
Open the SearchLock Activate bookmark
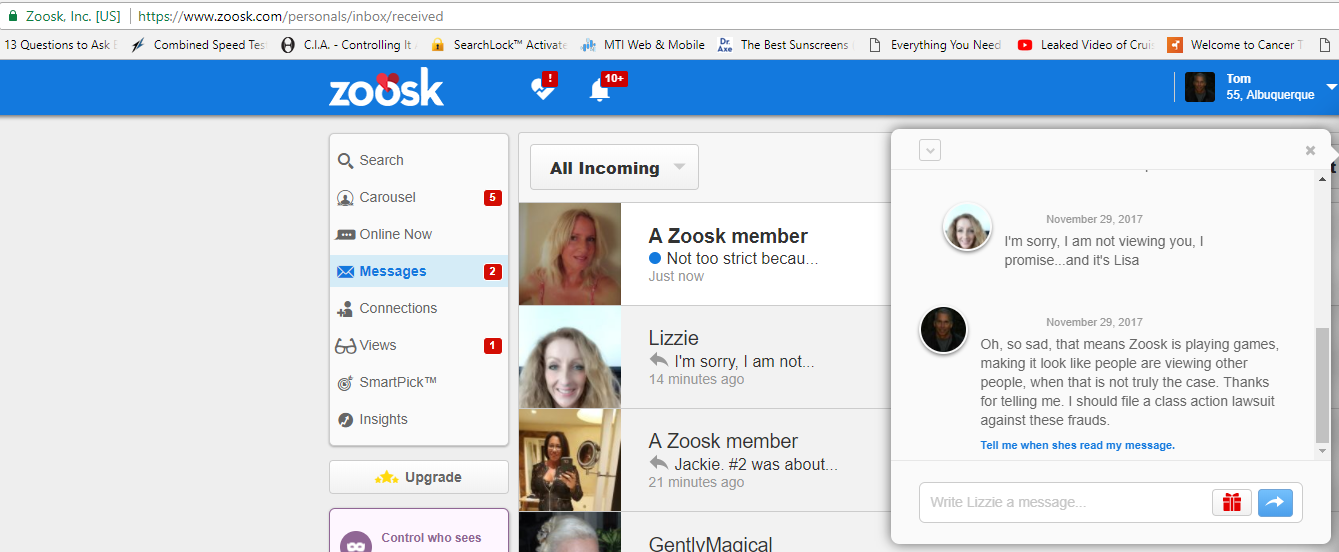pyautogui.click(x=499, y=45)
